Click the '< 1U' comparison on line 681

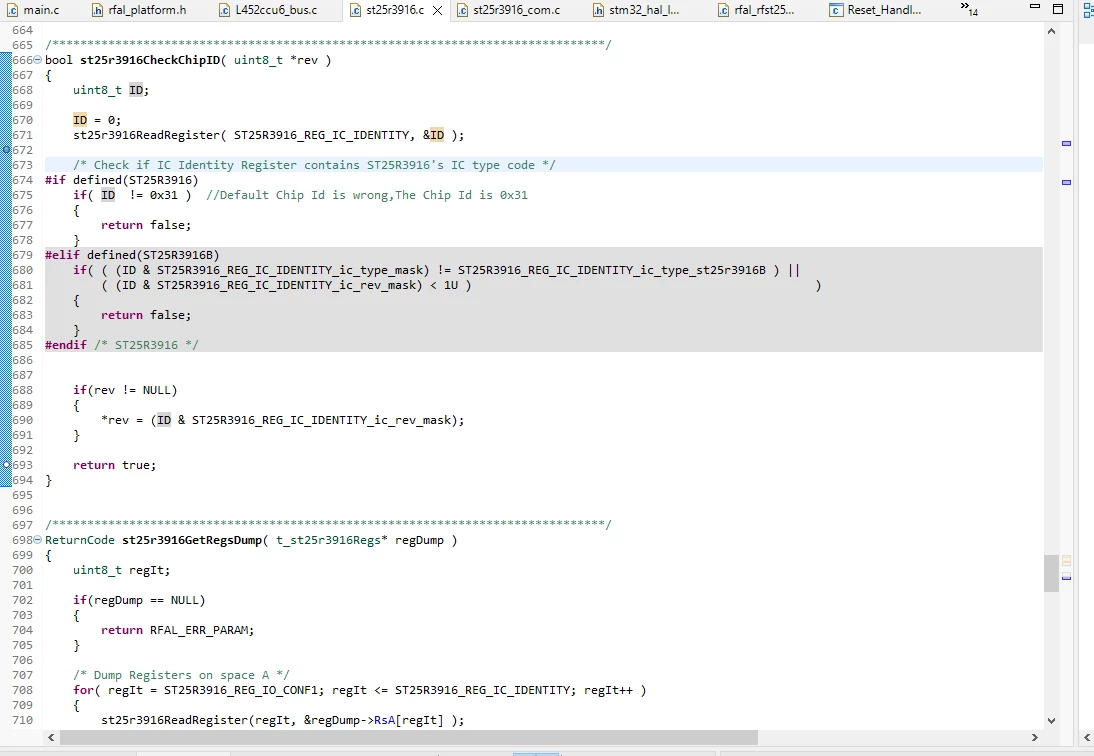tap(444, 285)
